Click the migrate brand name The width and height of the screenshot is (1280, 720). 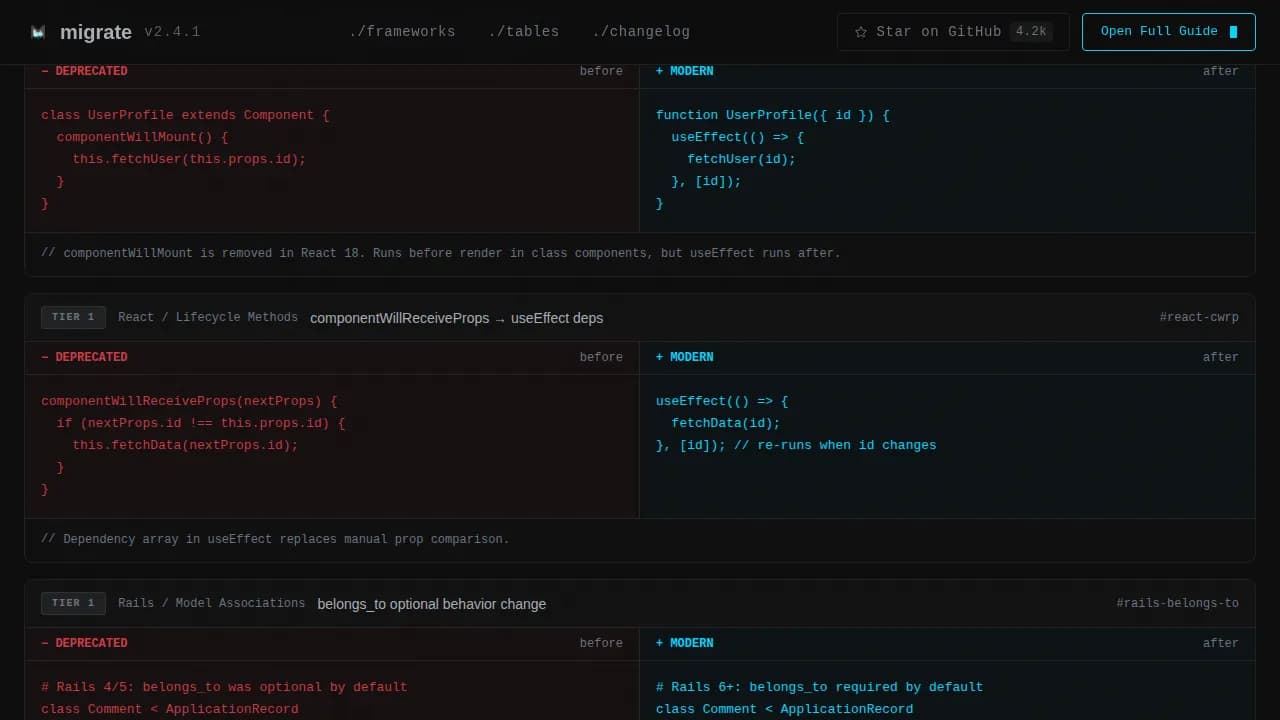tap(95, 32)
